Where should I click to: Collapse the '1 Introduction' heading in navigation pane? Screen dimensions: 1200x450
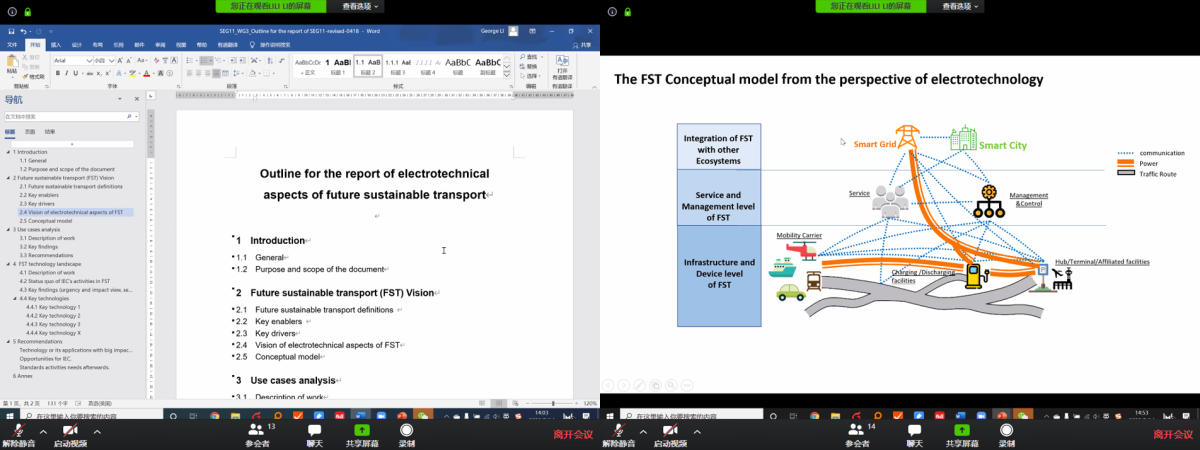(10, 152)
